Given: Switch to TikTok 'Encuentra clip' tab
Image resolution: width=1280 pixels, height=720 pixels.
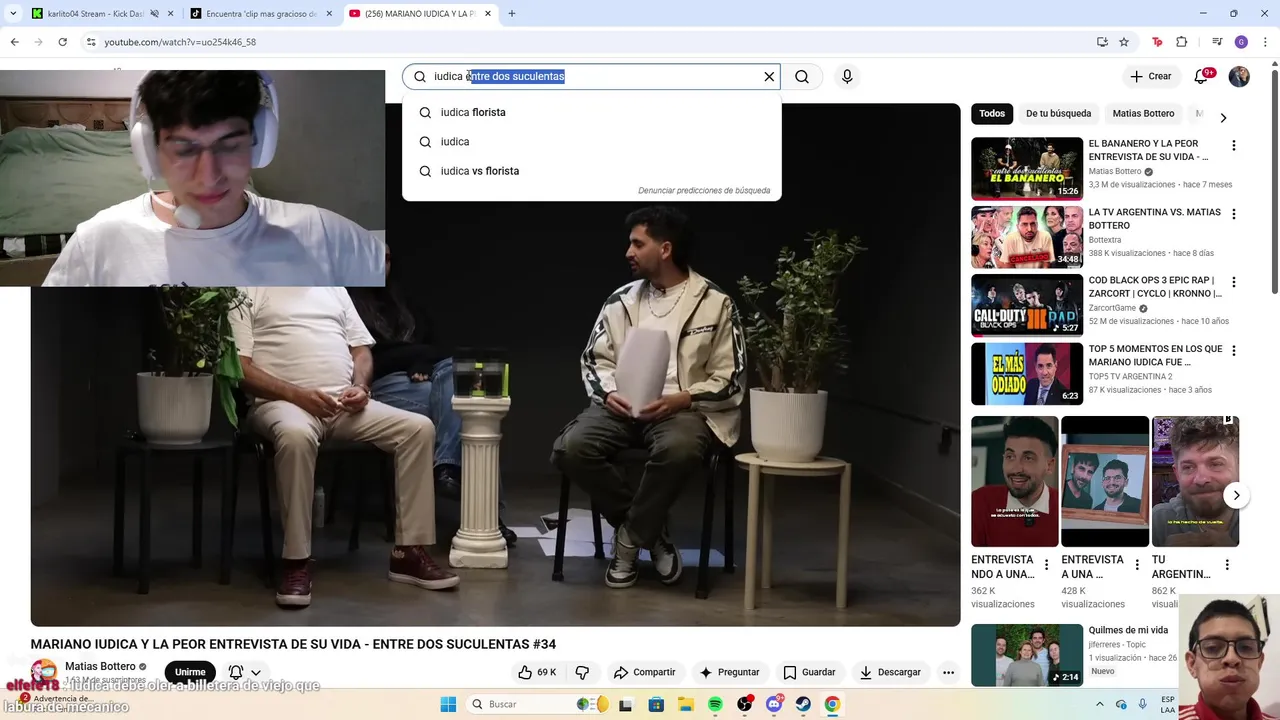Looking at the screenshot, I should pos(260,14).
